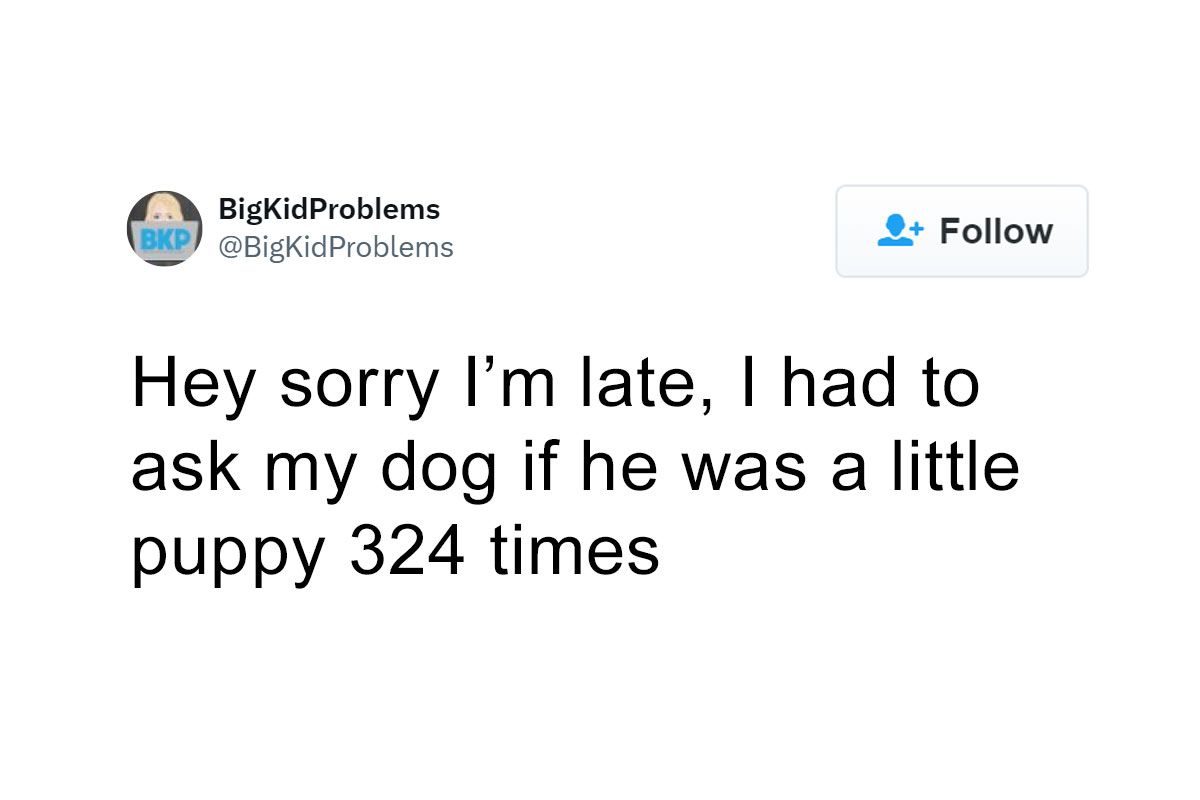Click inside the Follow button border

click(x=961, y=231)
